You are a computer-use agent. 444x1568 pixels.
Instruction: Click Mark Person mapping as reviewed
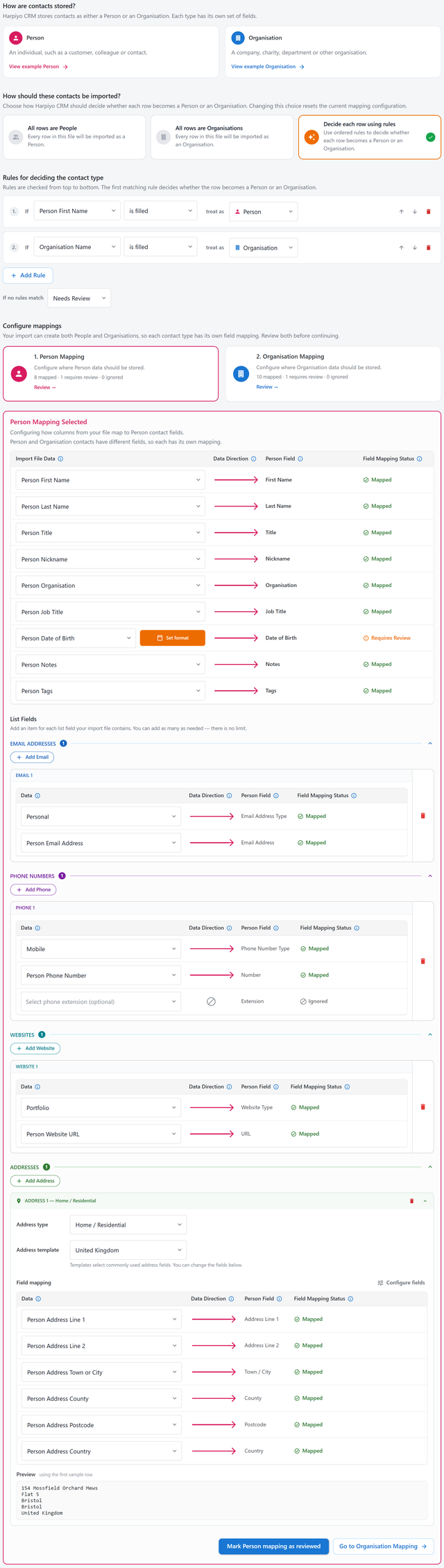(x=273, y=1546)
